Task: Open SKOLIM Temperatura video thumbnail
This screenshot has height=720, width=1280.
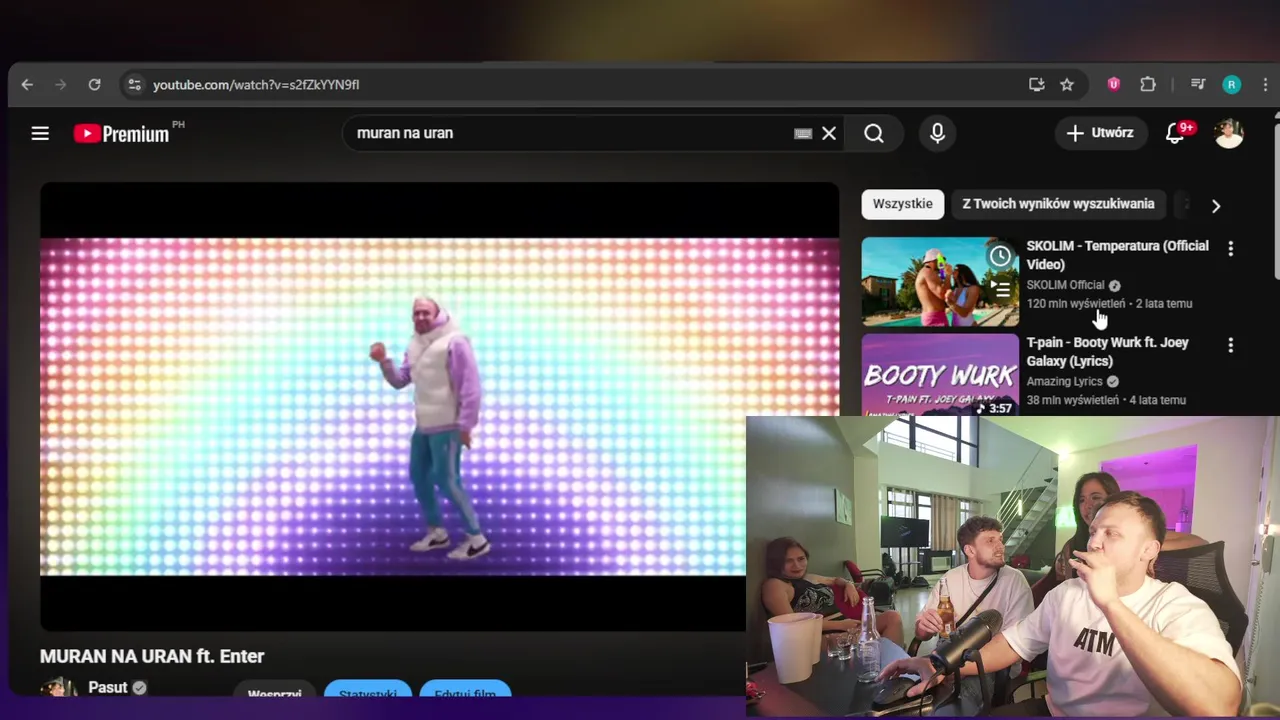Action: coord(940,282)
